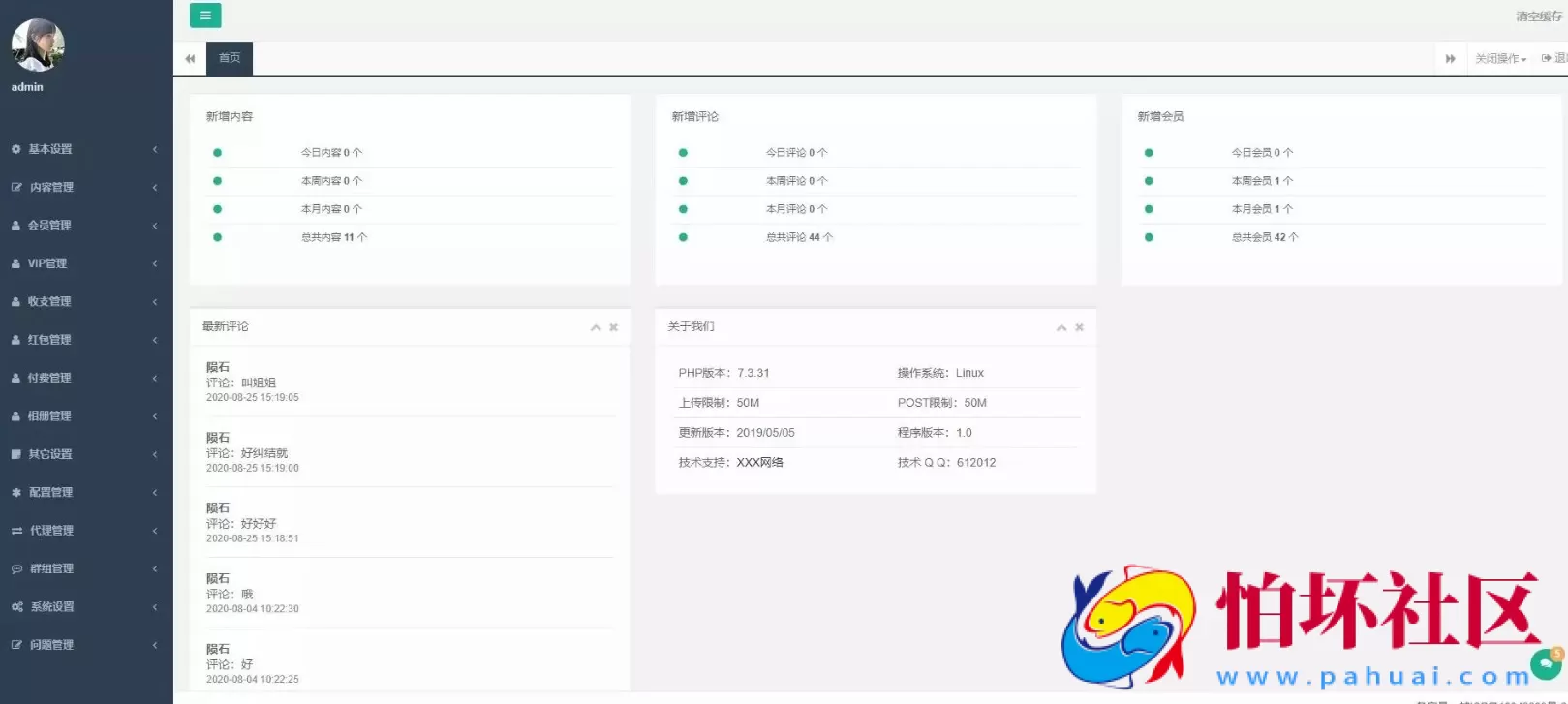
Task: Expand the 收支管理 menu chevron
Action: pyautogui.click(x=155, y=302)
